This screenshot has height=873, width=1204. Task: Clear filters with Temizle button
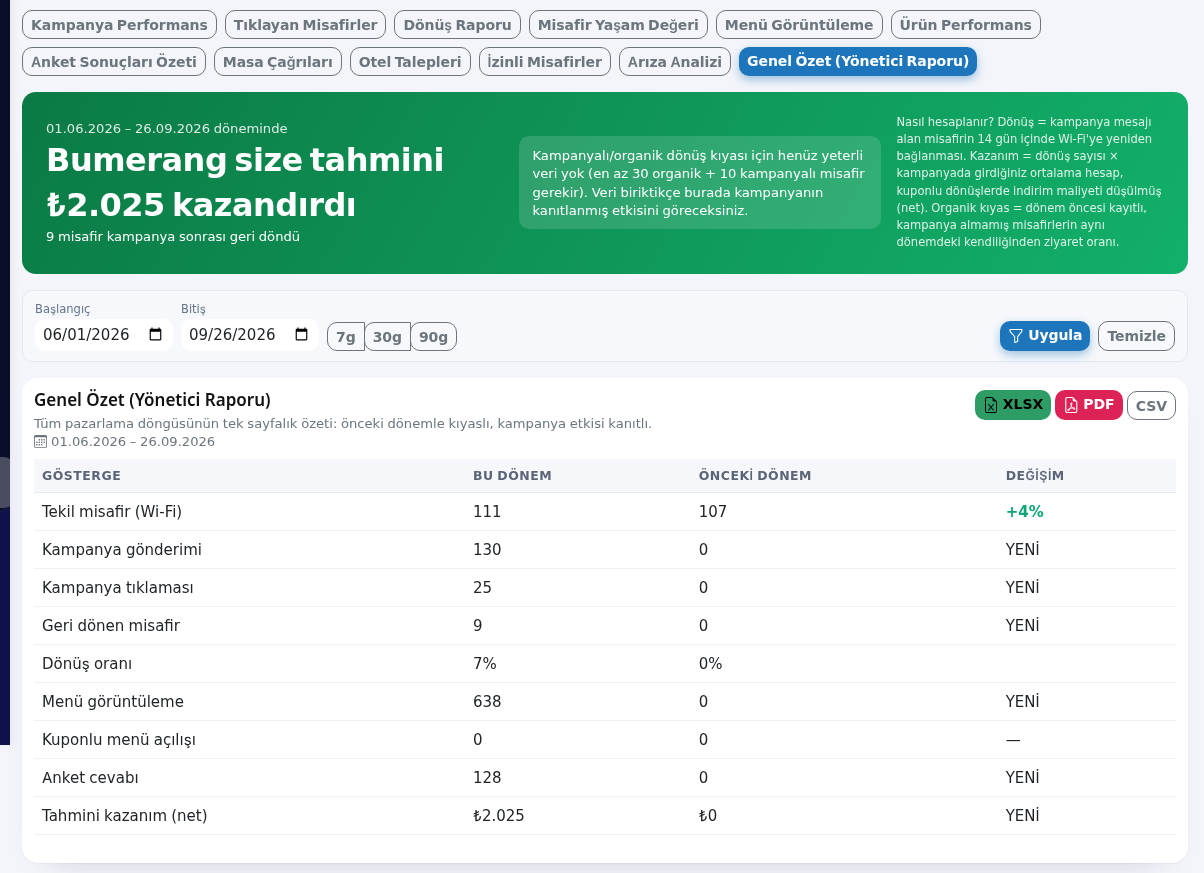coord(1136,336)
